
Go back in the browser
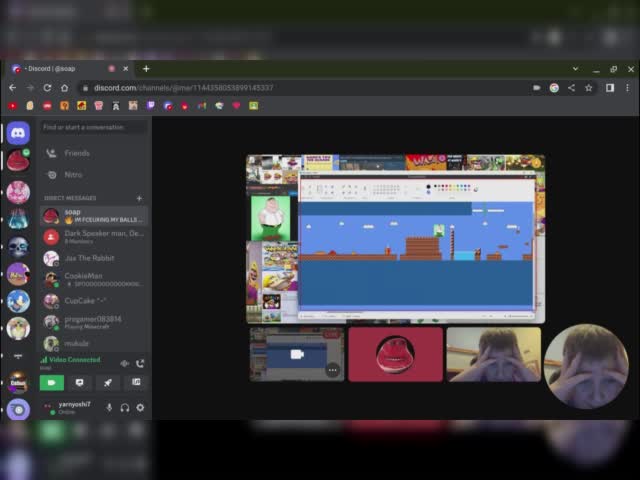pyautogui.click(x=13, y=88)
